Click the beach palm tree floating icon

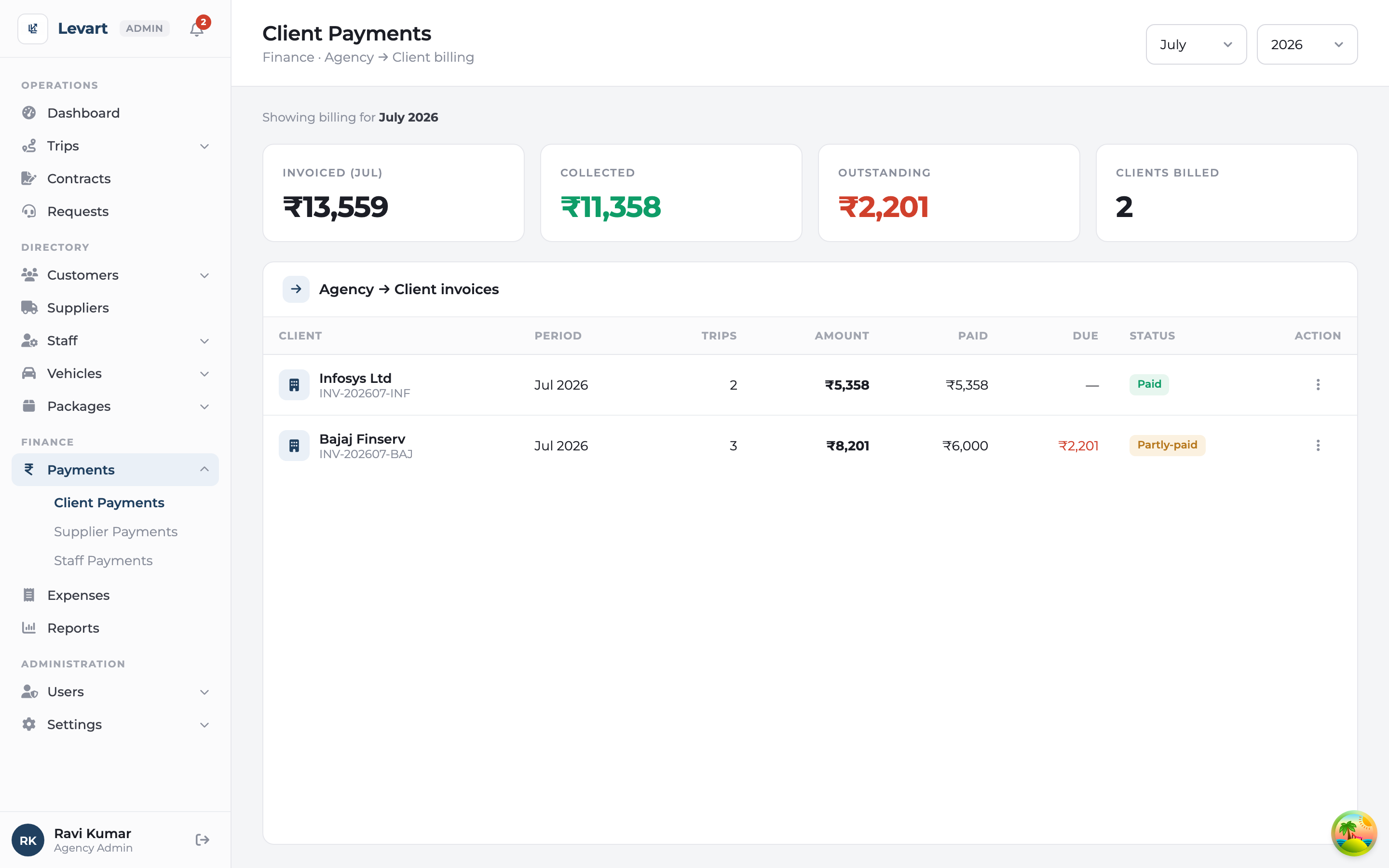tap(1354, 833)
